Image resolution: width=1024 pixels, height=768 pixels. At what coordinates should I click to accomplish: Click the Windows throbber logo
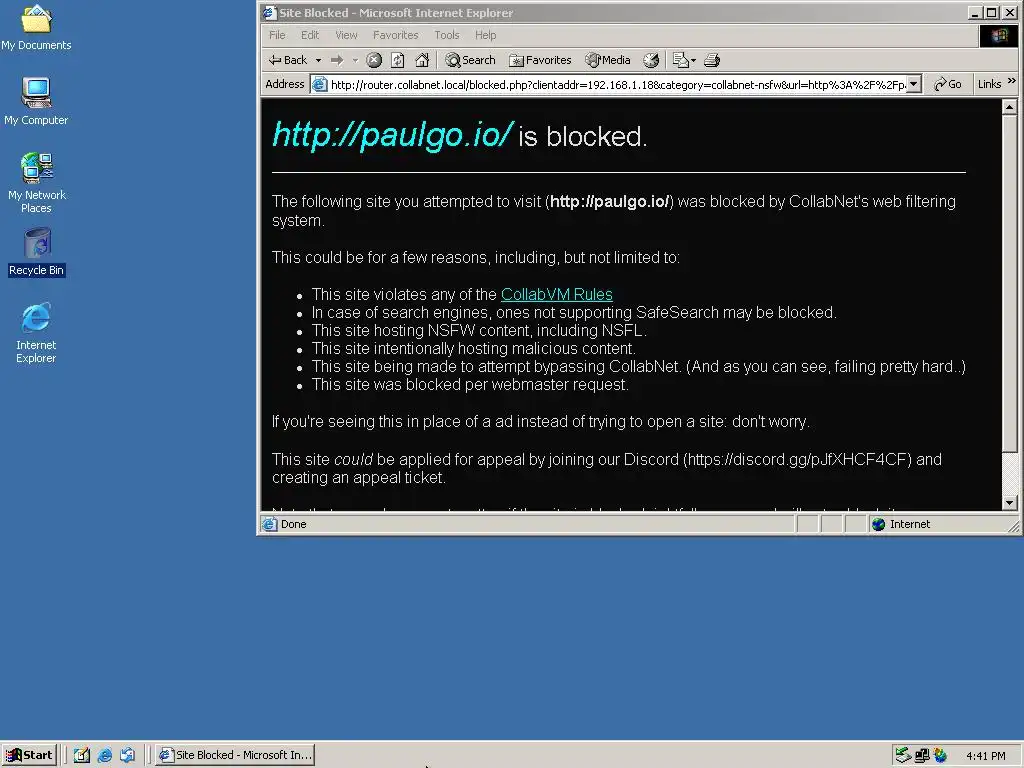[x=999, y=36]
